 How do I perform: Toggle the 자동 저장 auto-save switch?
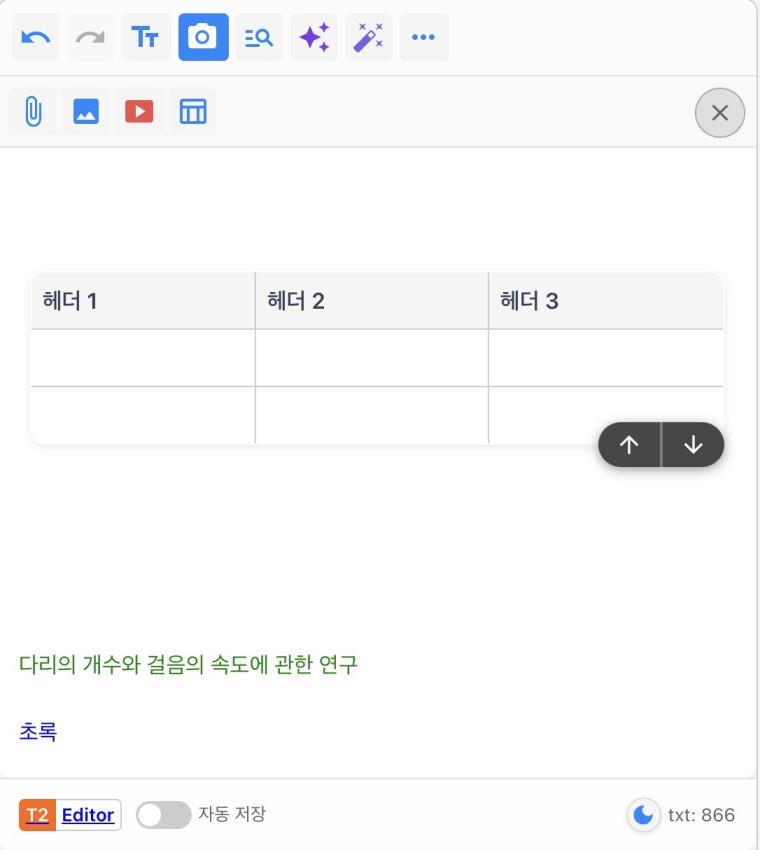pos(163,815)
